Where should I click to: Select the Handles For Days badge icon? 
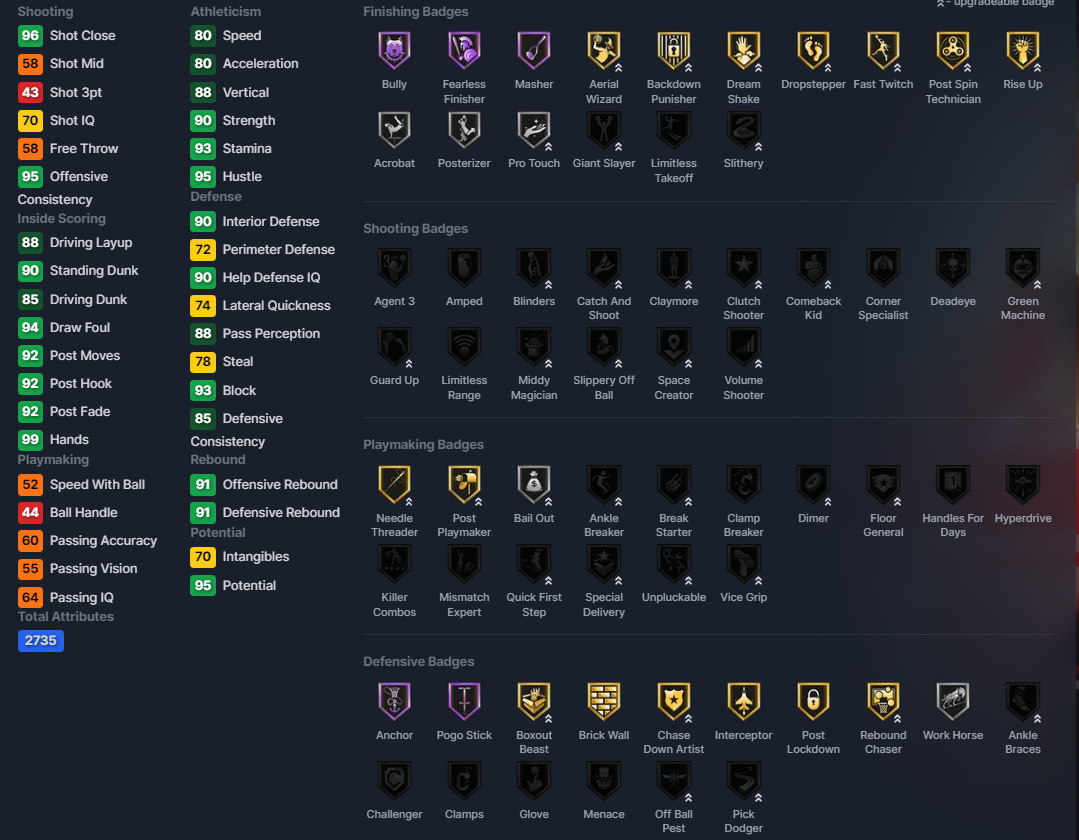point(953,484)
